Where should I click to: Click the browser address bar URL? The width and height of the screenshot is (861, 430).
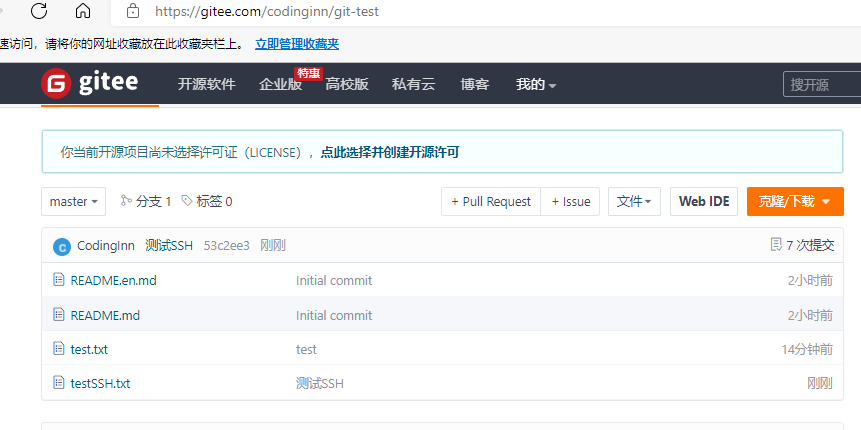click(267, 11)
